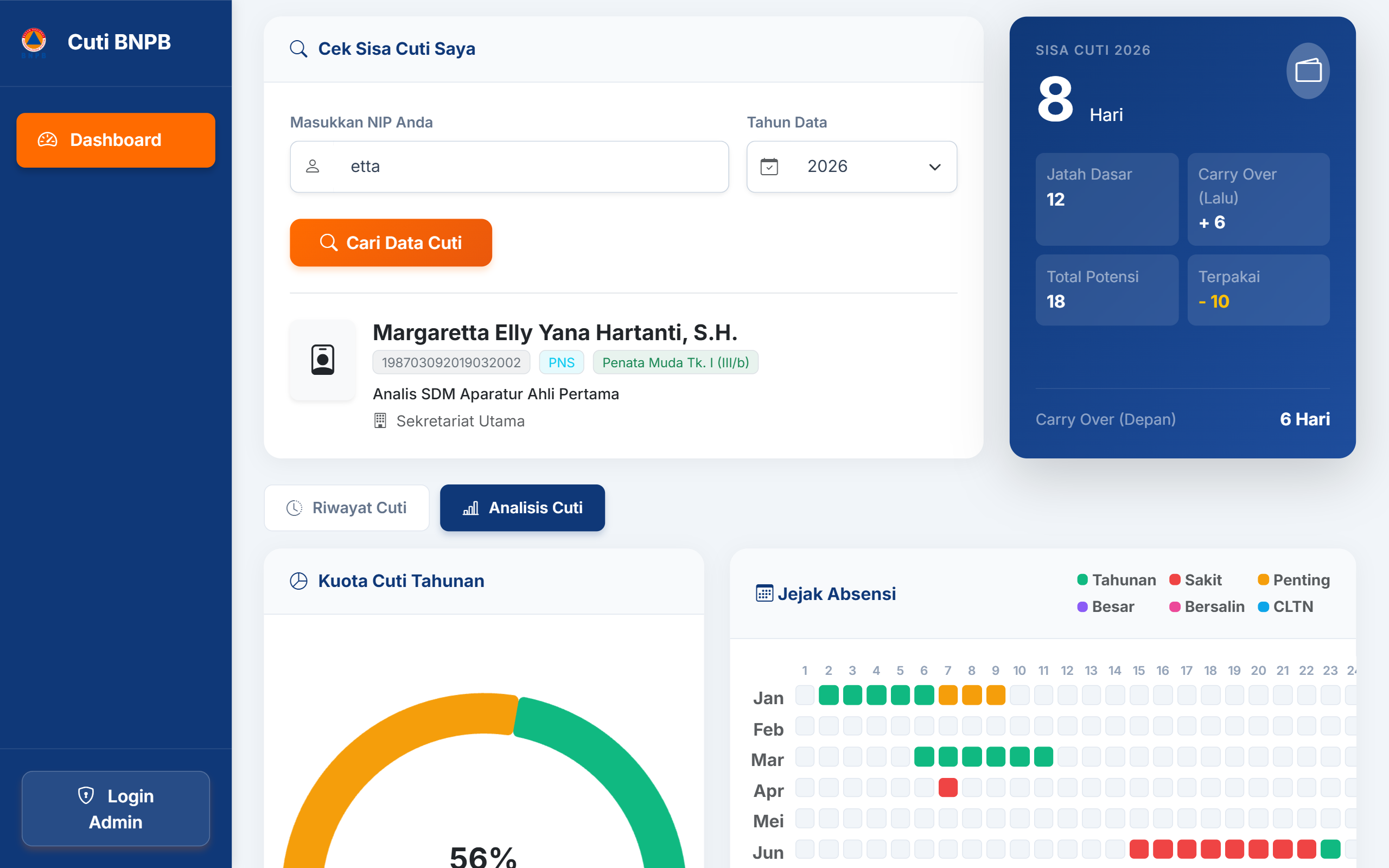Click the red Sakit legend dot
This screenshot has height=868, width=1389.
[x=1175, y=580]
